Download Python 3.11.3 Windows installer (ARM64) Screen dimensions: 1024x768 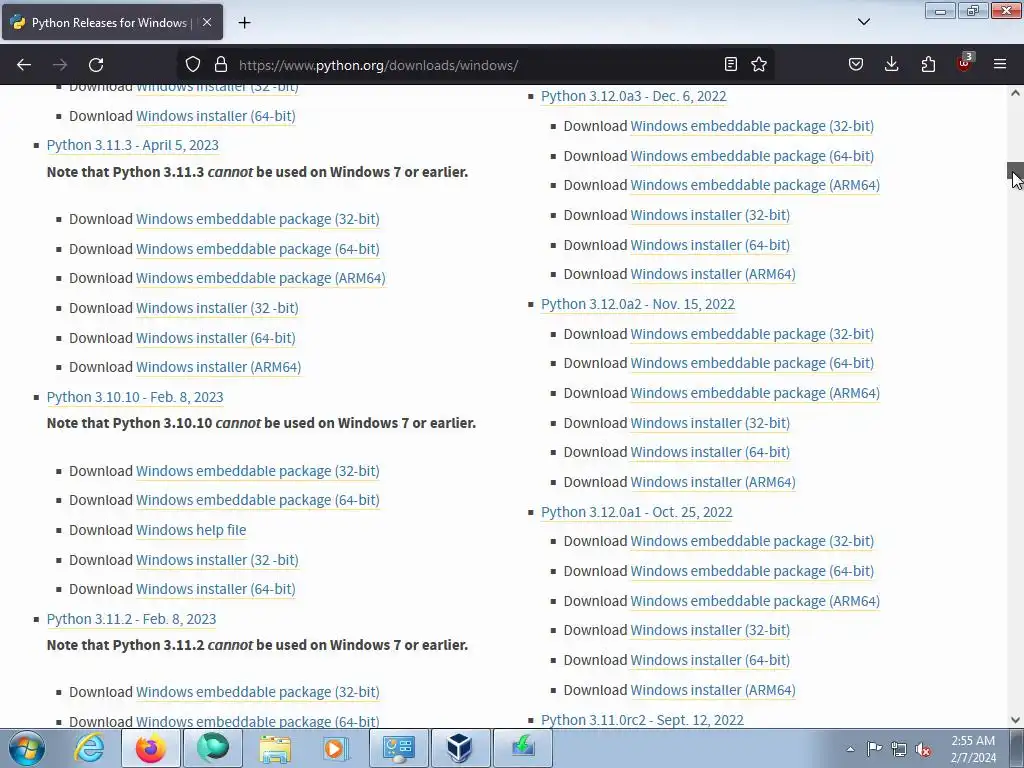tap(219, 367)
